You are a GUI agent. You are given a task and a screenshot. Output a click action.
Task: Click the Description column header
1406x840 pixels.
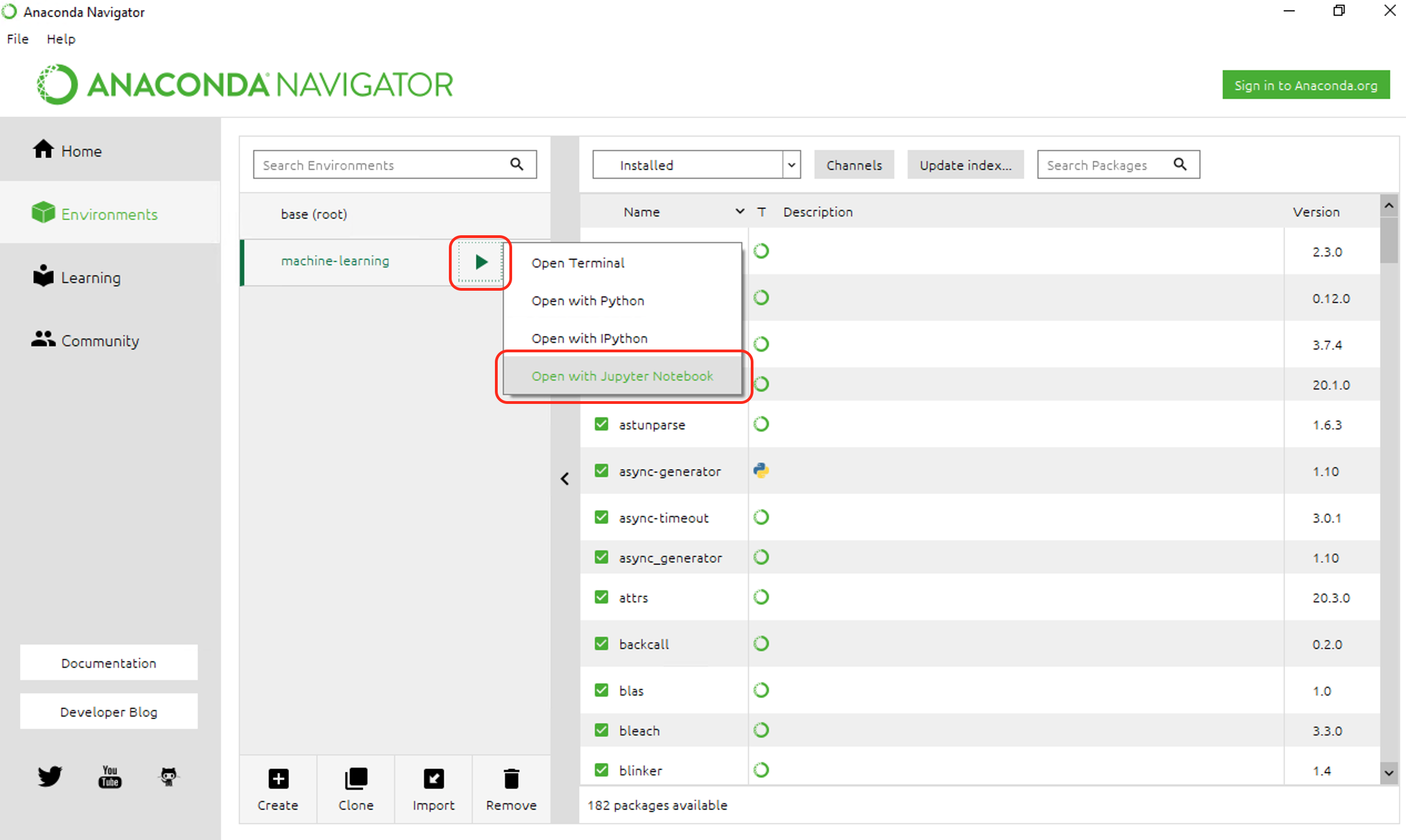pos(818,212)
